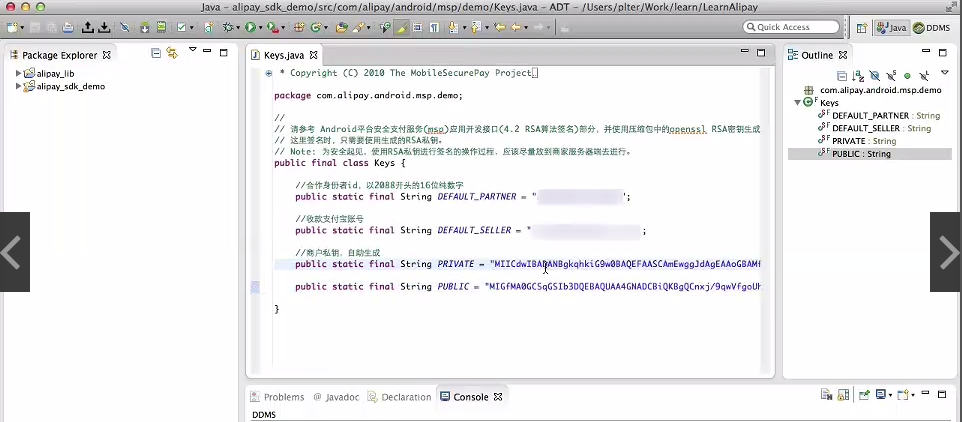Screen dimensions: 962x422
Task: Switch to the DDMS perspective
Action: (x=931, y=28)
